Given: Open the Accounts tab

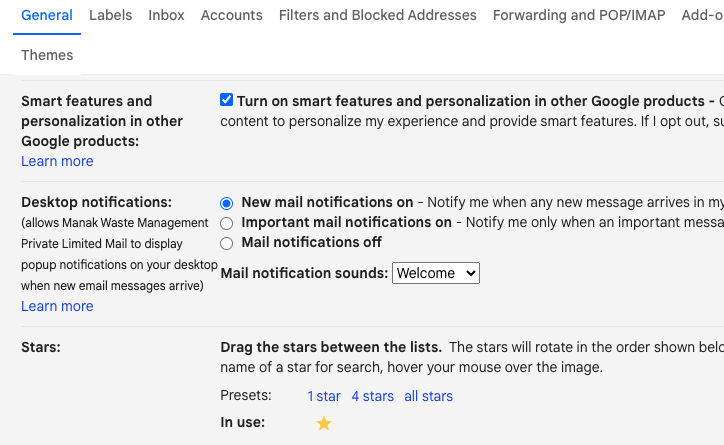Looking at the screenshot, I should (x=231, y=15).
